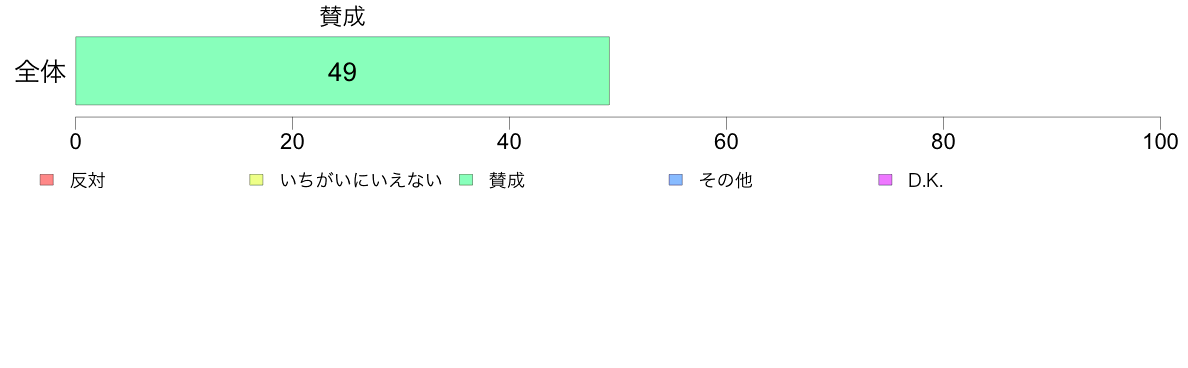Select the D.K. legend label
1188x368 pixels.
pyautogui.click(x=926, y=181)
